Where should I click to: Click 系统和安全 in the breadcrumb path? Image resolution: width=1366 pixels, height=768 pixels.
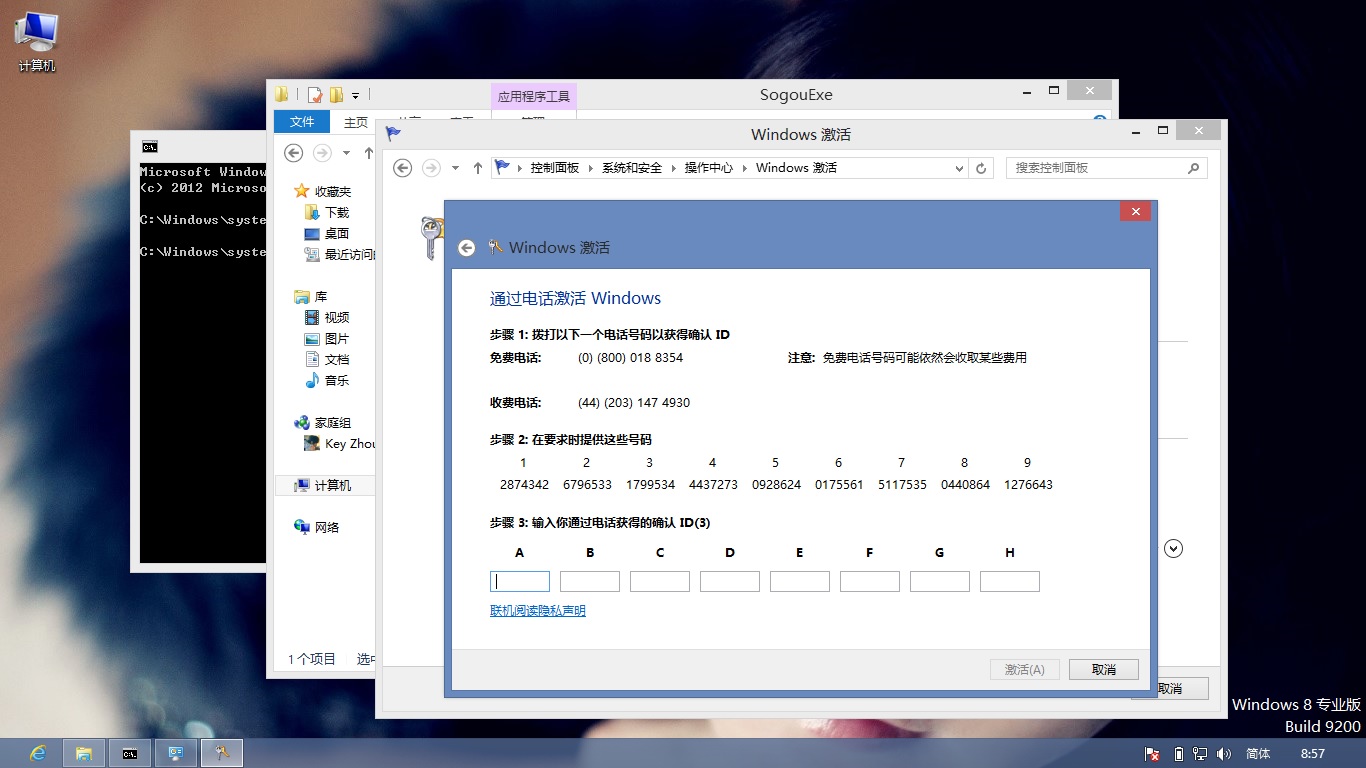[x=632, y=168]
